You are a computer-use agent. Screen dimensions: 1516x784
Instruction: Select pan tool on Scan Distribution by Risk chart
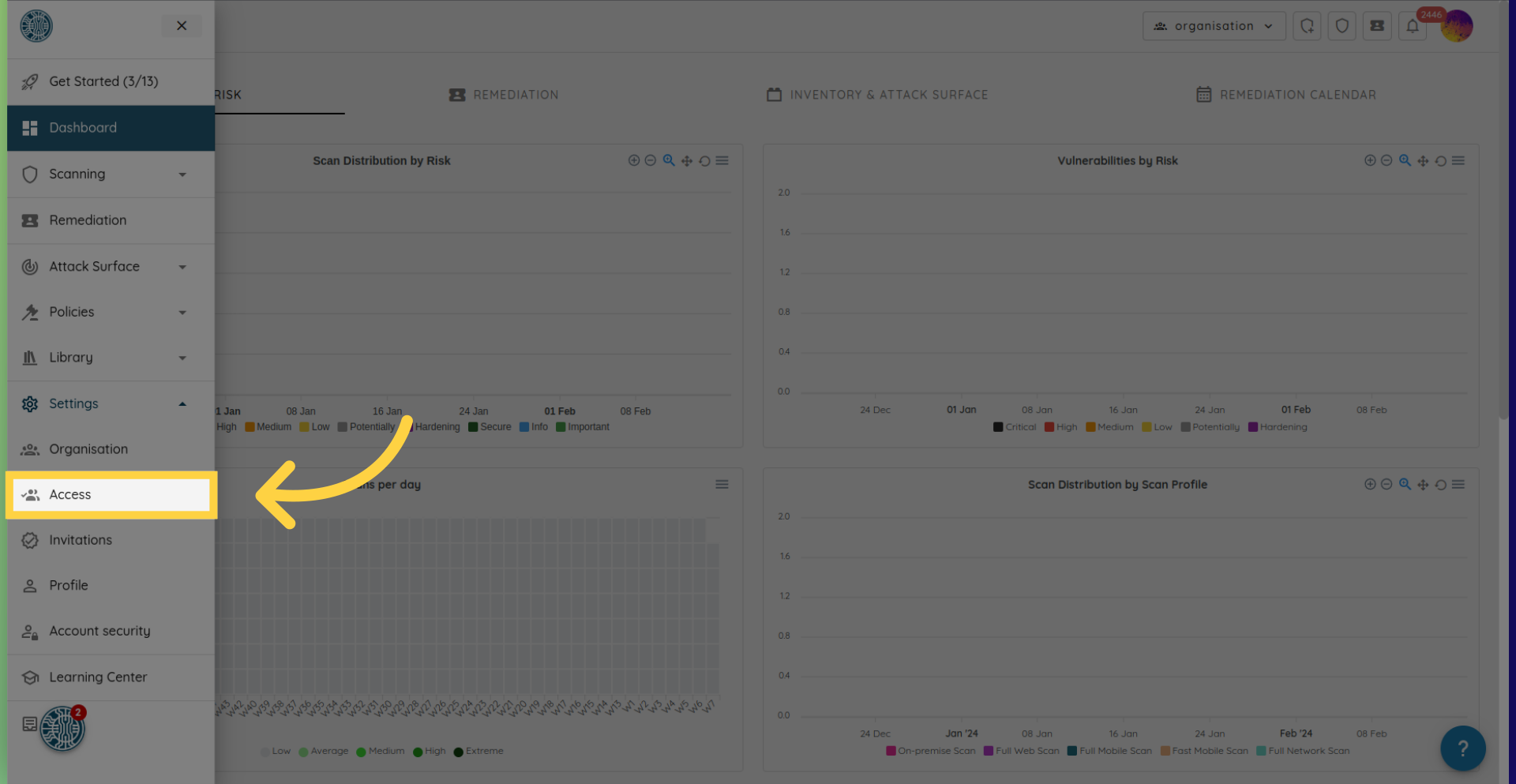pos(687,161)
